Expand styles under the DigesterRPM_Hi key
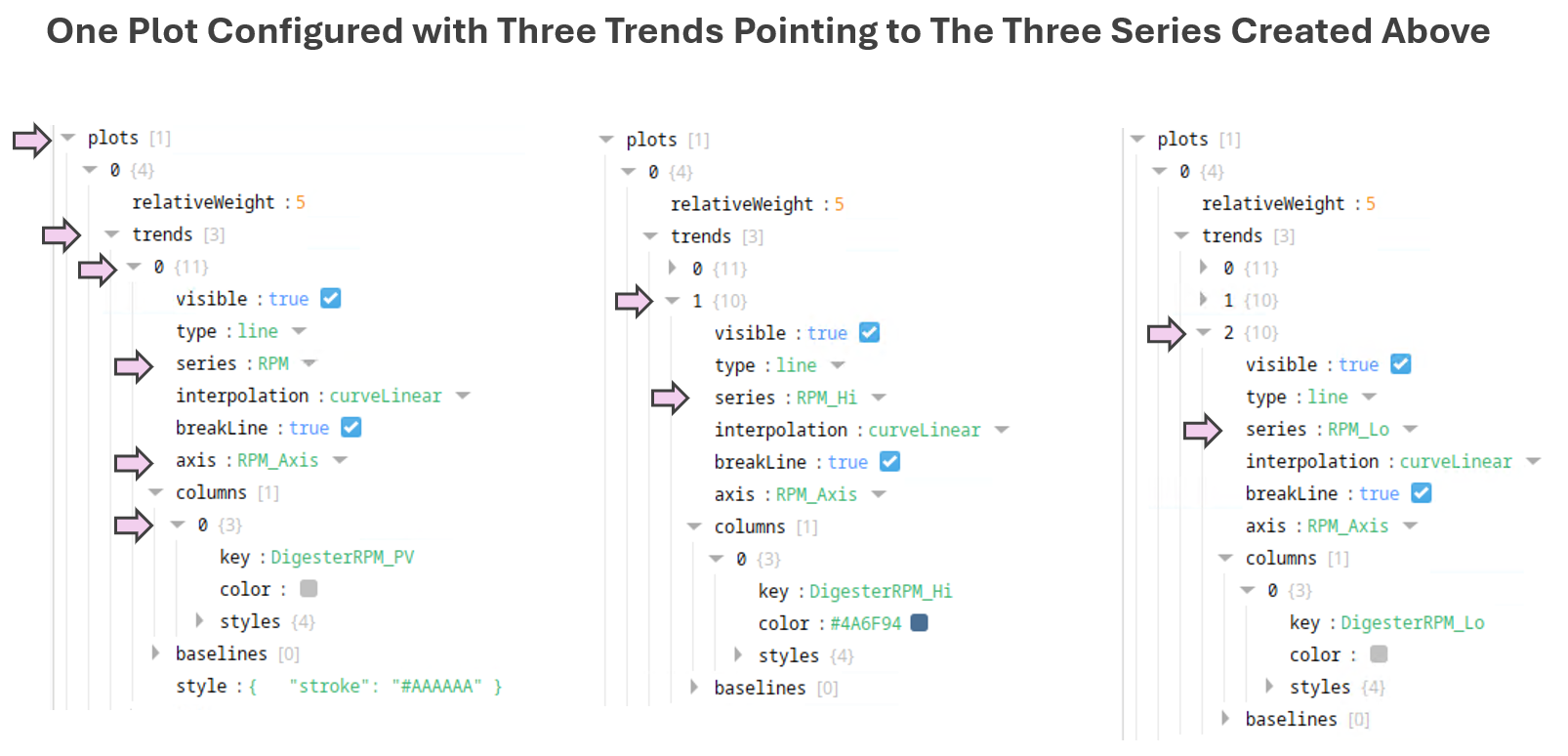Image resolution: width=1568 pixels, height=756 pixels. coord(739,655)
